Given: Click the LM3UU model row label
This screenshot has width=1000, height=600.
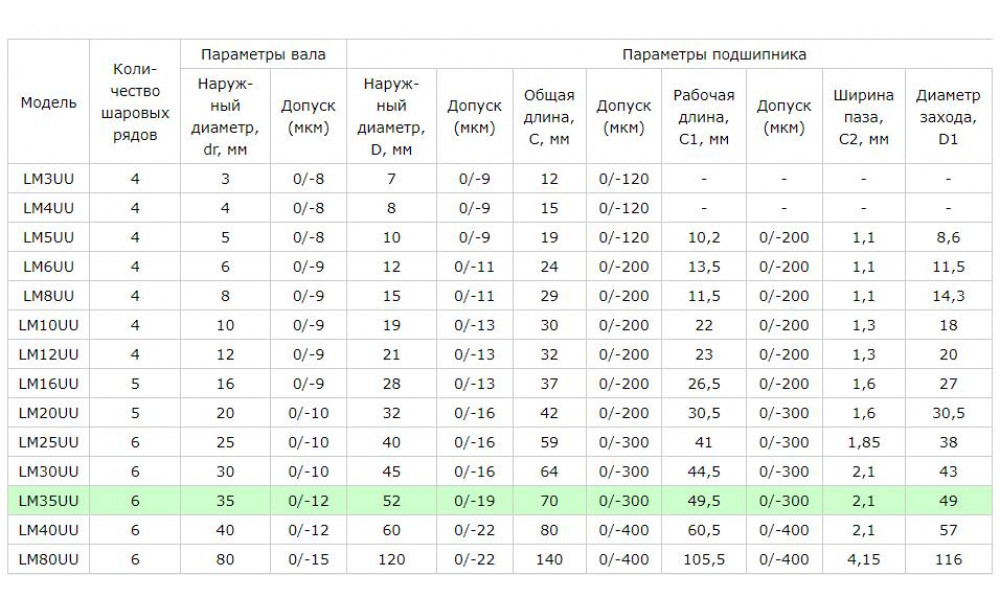Looking at the screenshot, I should click(48, 179).
